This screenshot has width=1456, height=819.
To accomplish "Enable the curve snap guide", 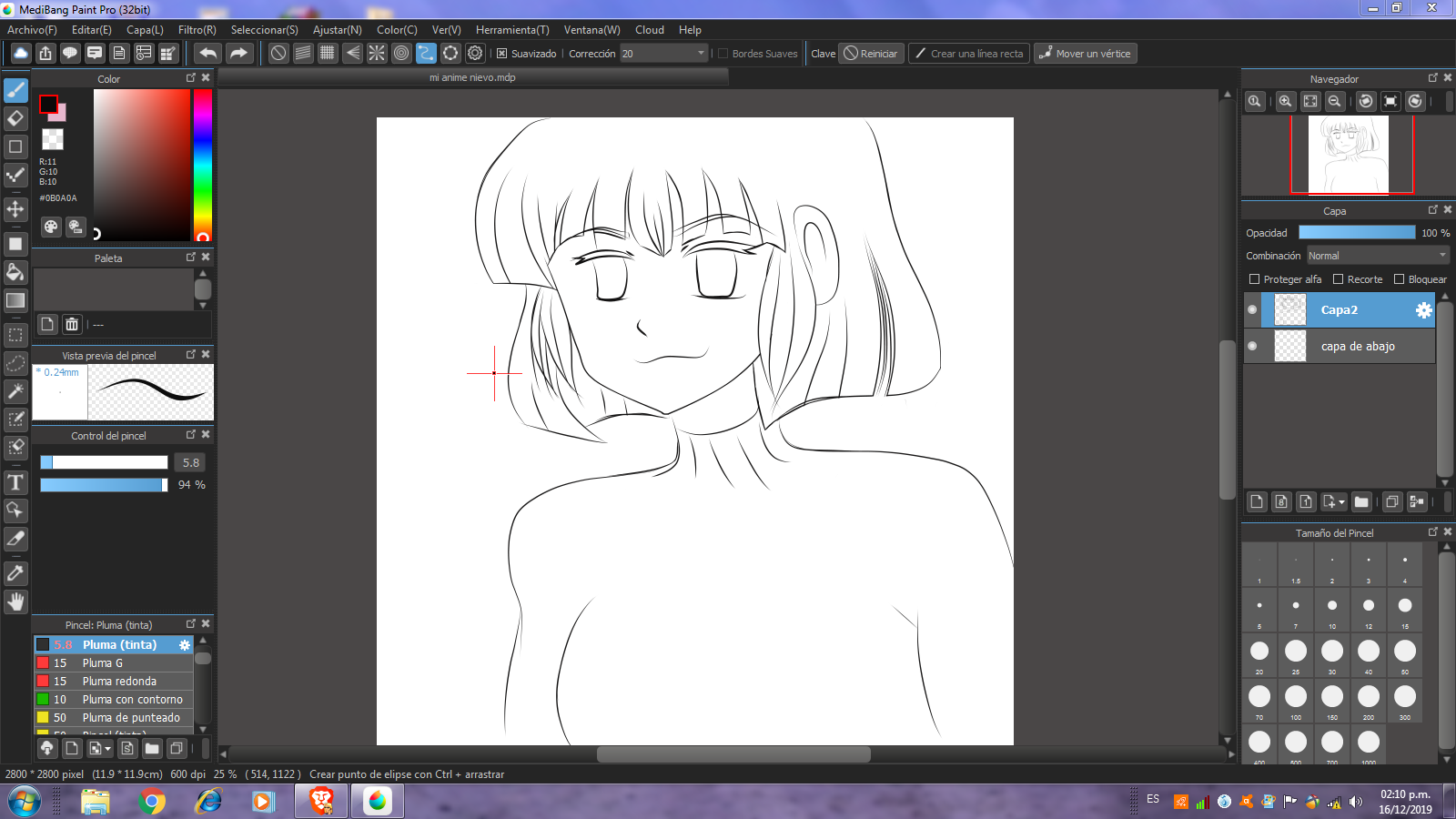I will click(x=426, y=53).
